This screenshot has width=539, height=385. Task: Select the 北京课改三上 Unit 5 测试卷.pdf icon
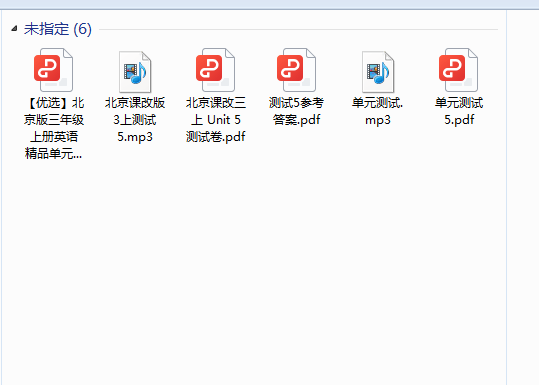[216, 70]
